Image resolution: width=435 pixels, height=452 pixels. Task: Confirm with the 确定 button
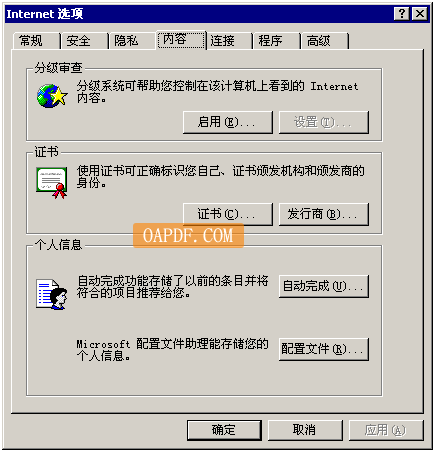coord(224,430)
